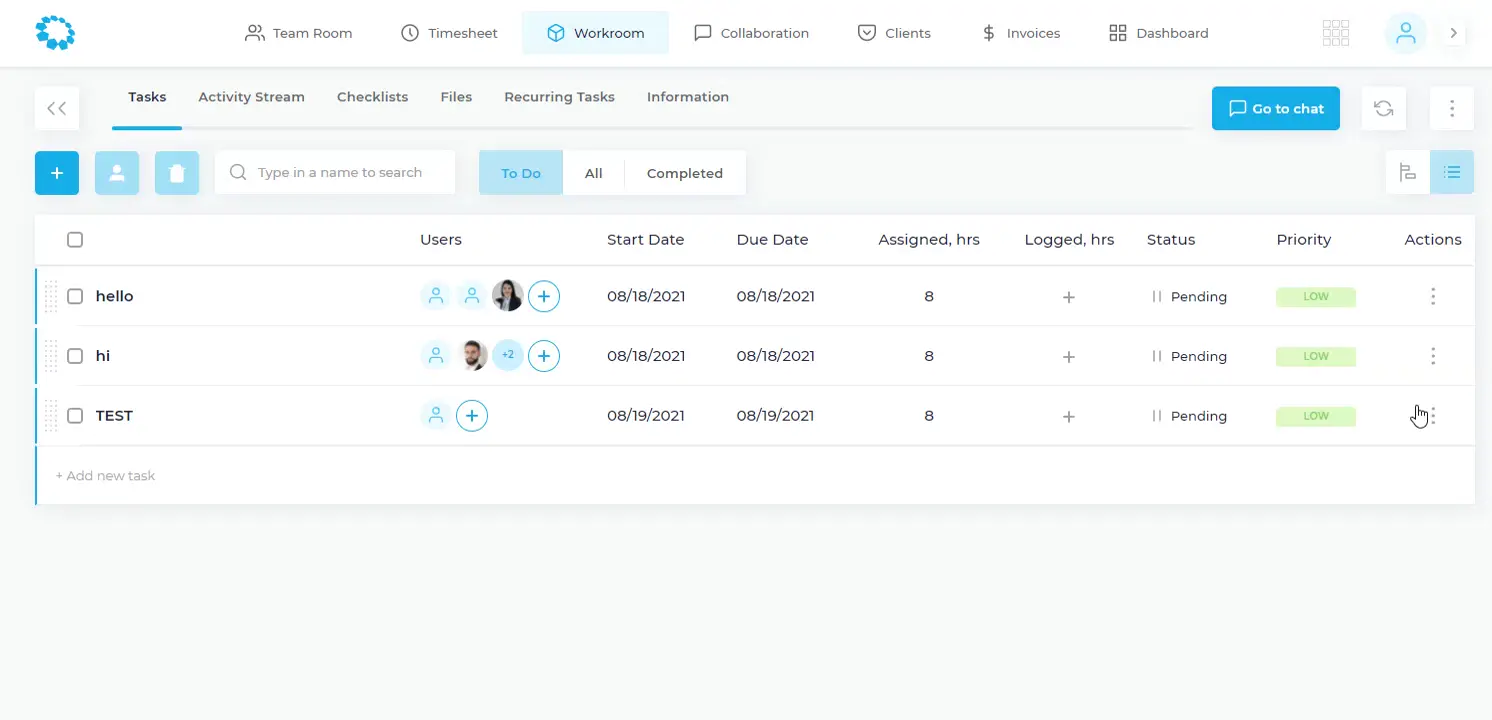Open the Activity Stream tab
1492x720 pixels.
coord(251,97)
